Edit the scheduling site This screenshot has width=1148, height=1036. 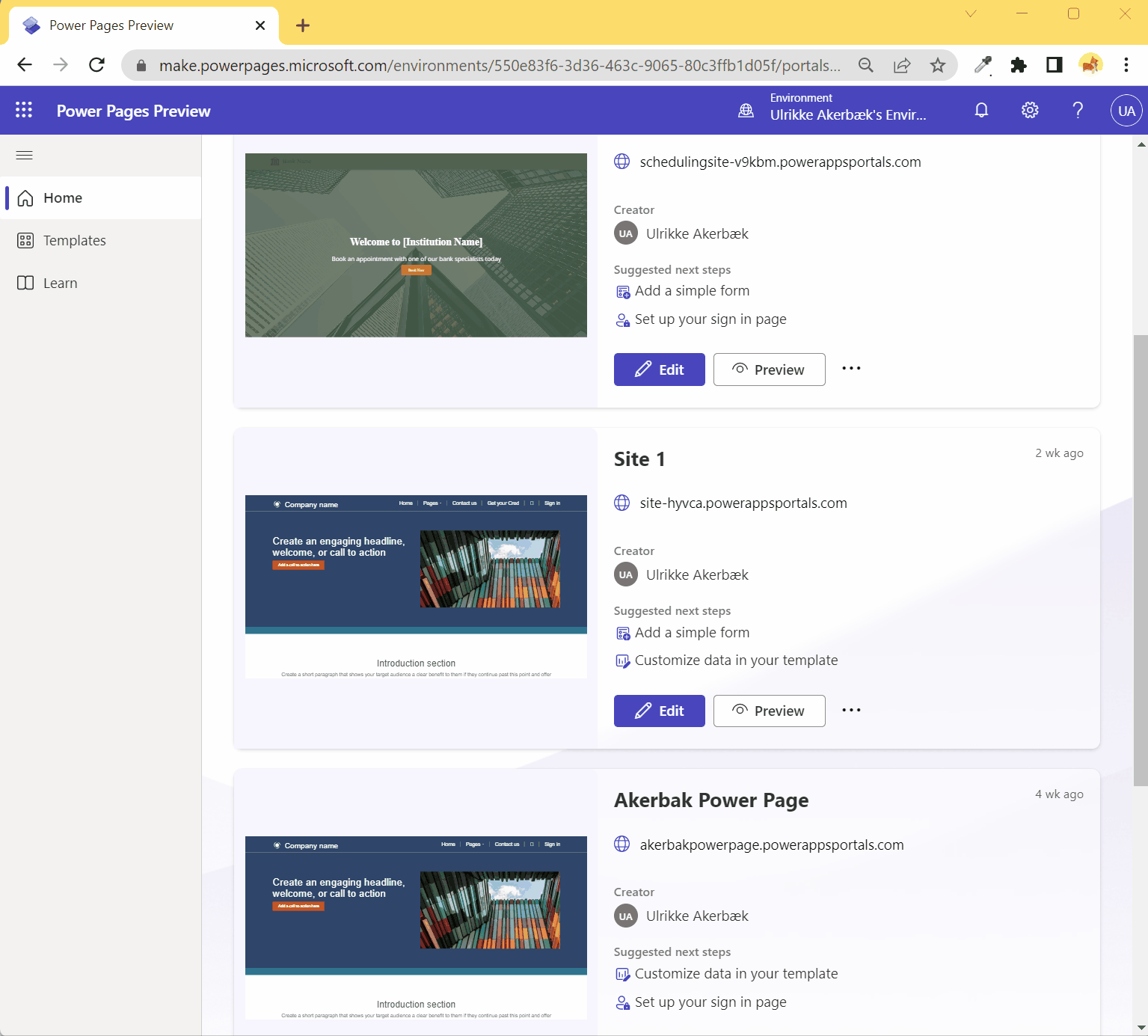tap(660, 370)
